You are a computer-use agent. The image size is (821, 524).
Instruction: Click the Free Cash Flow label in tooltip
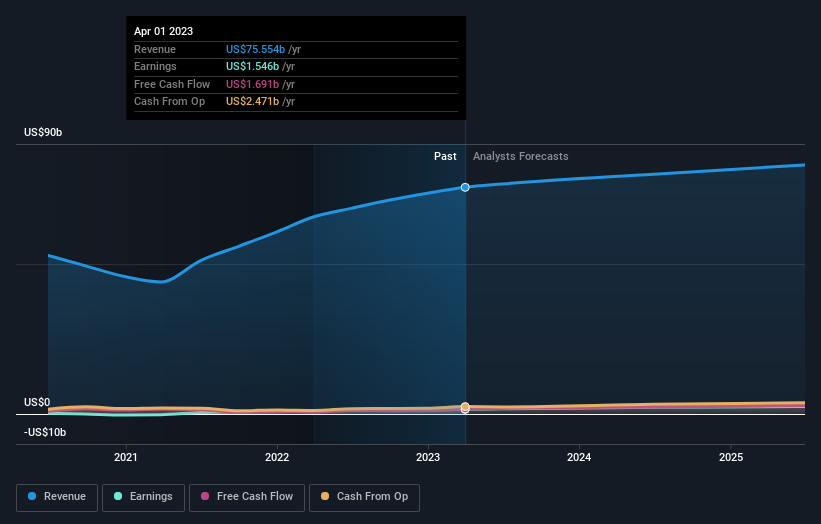tap(172, 84)
